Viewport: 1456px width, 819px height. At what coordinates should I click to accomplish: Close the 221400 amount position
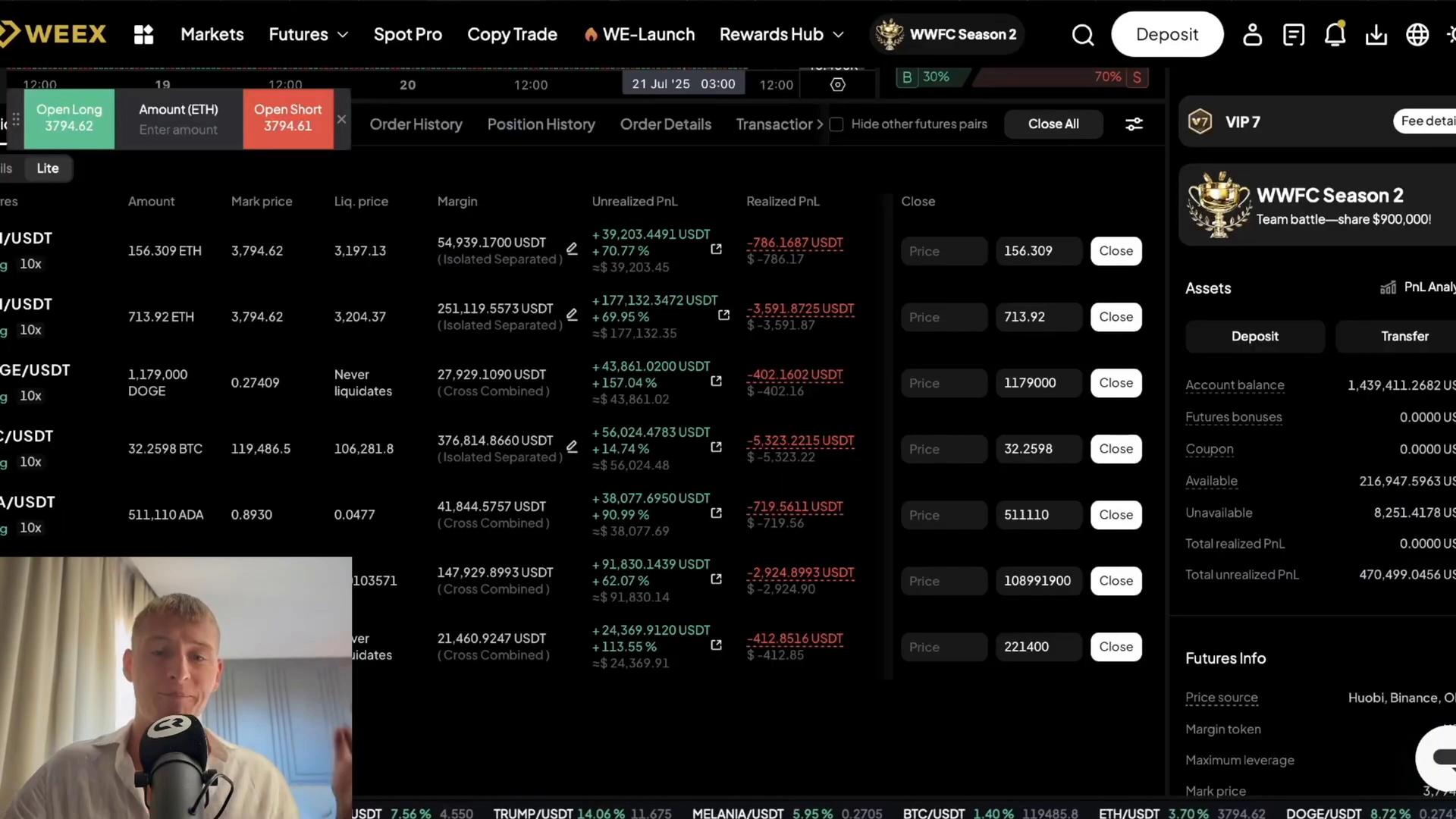[1116, 647]
